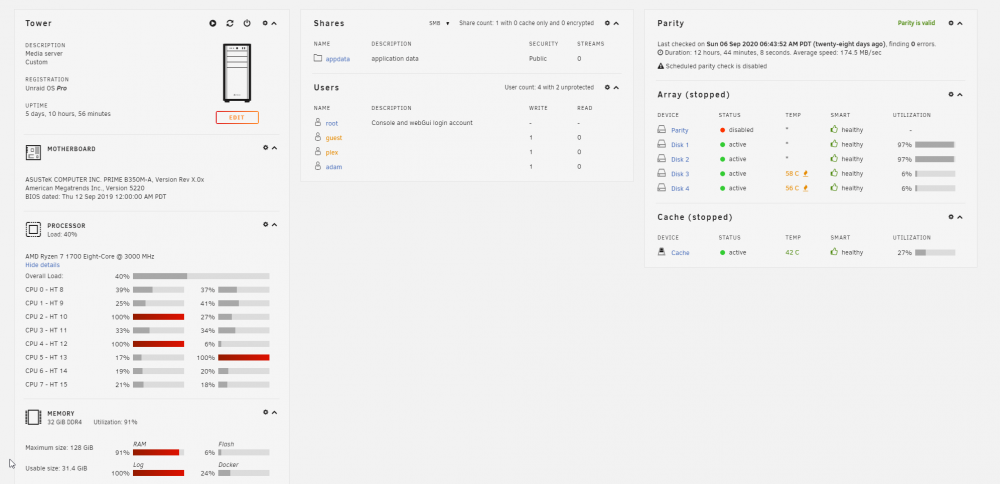The height and width of the screenshot is (484, 1000).
Task: Open the Array panel gear settings
Action: point(951,94)
